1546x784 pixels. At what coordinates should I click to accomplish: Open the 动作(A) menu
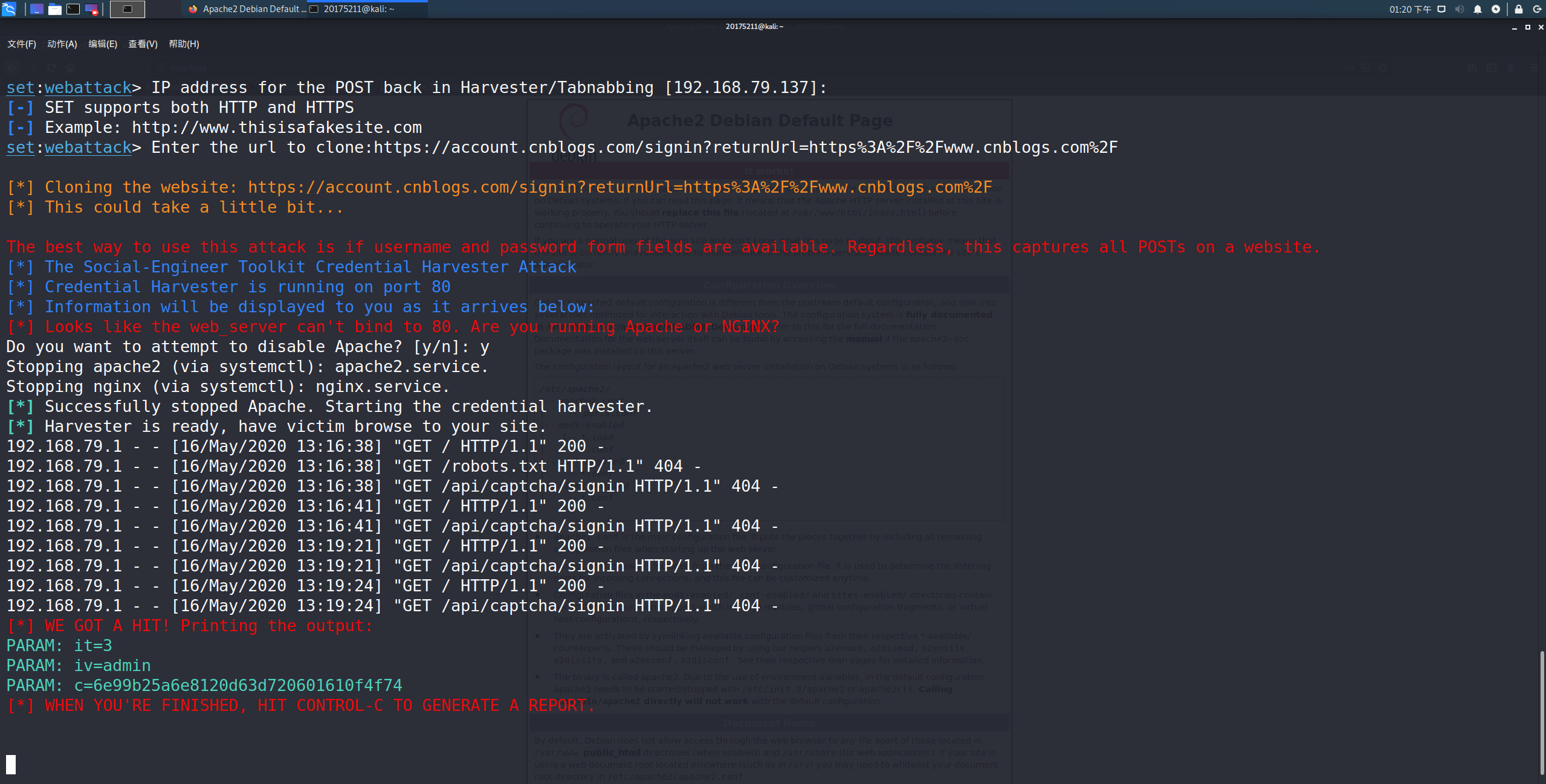[x=62, y=44]
